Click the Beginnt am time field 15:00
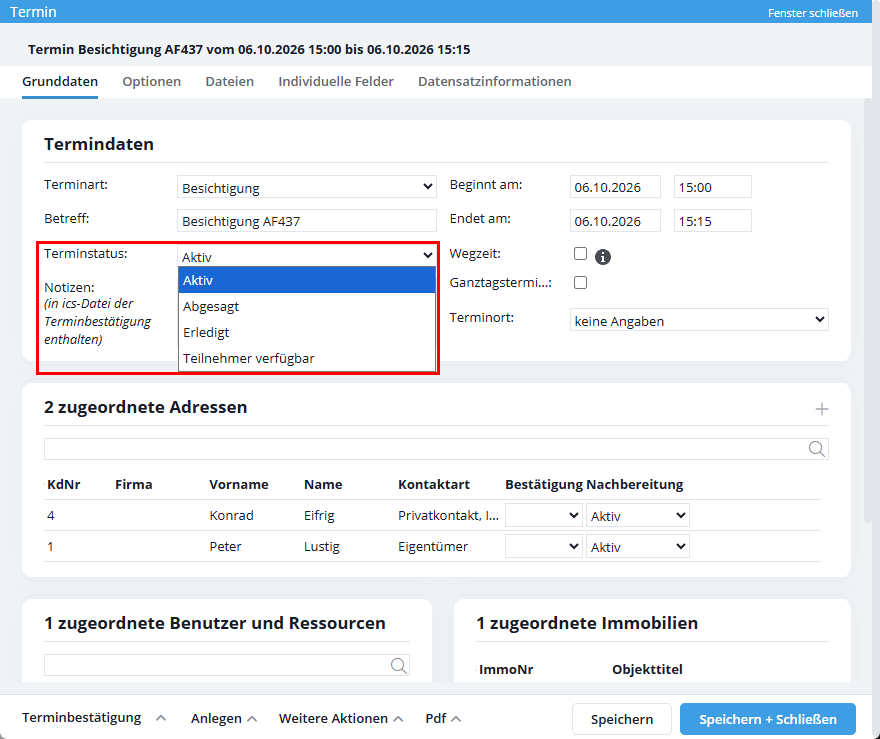The image size is (880, 739). (713, 187)
